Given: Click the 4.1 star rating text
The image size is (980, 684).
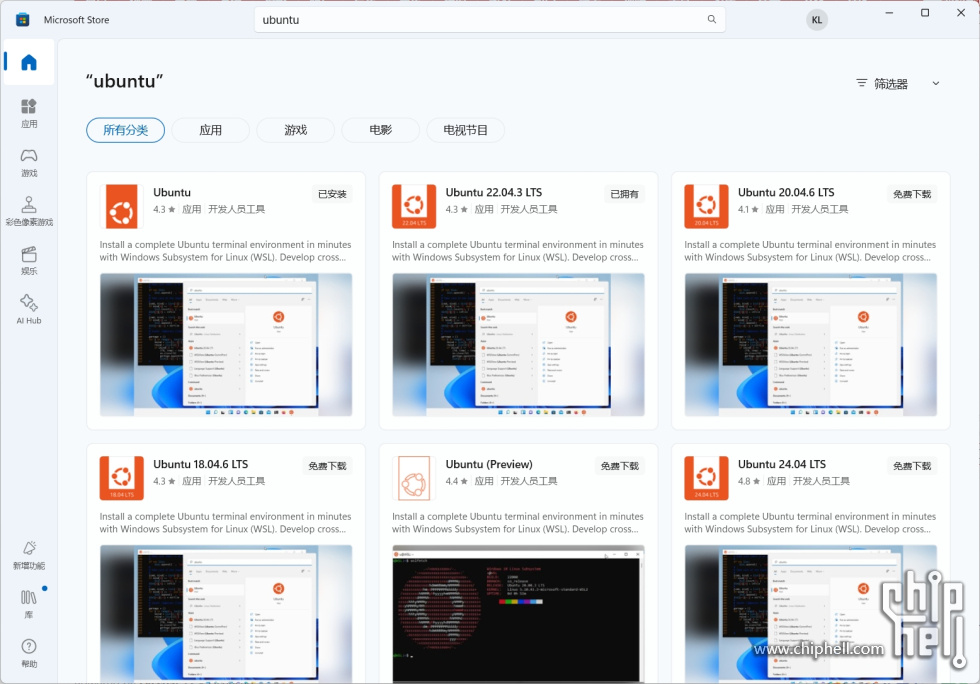Looking at the screenshot, I should (748, 209).
